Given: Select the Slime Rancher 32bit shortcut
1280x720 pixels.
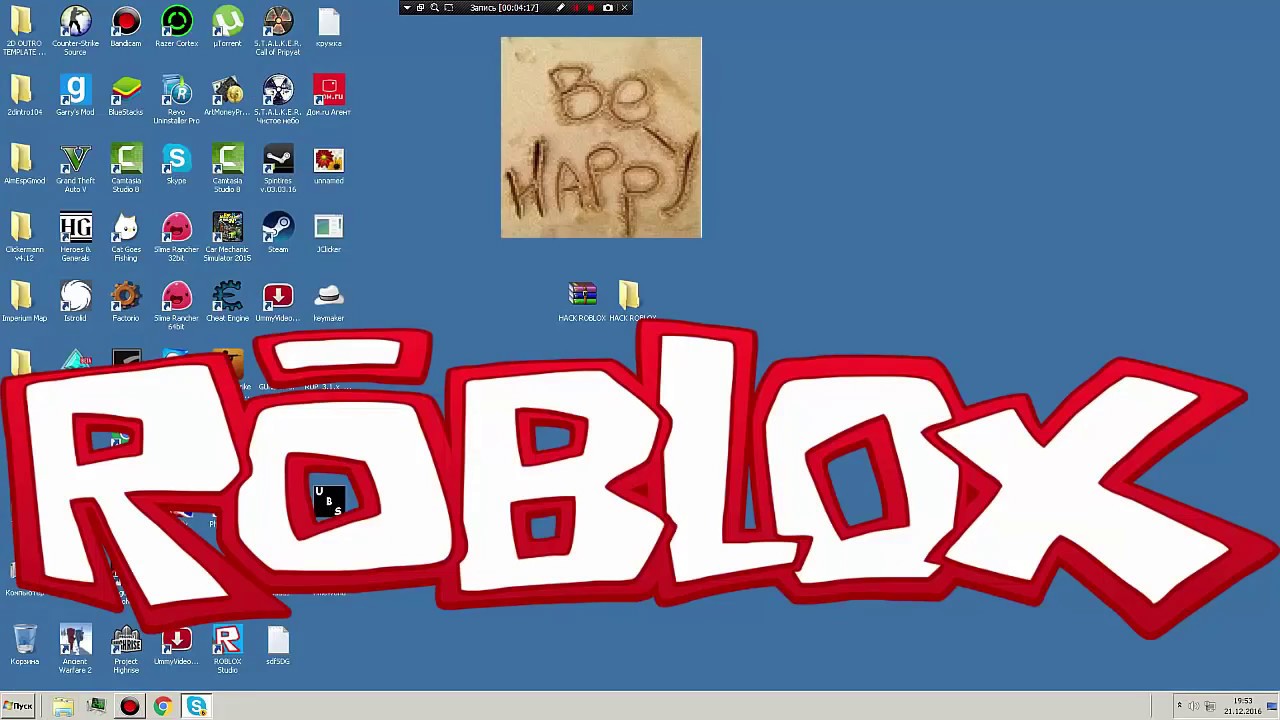Looking at the screenshot, I should pyautogui.click(x=177, y=237).
